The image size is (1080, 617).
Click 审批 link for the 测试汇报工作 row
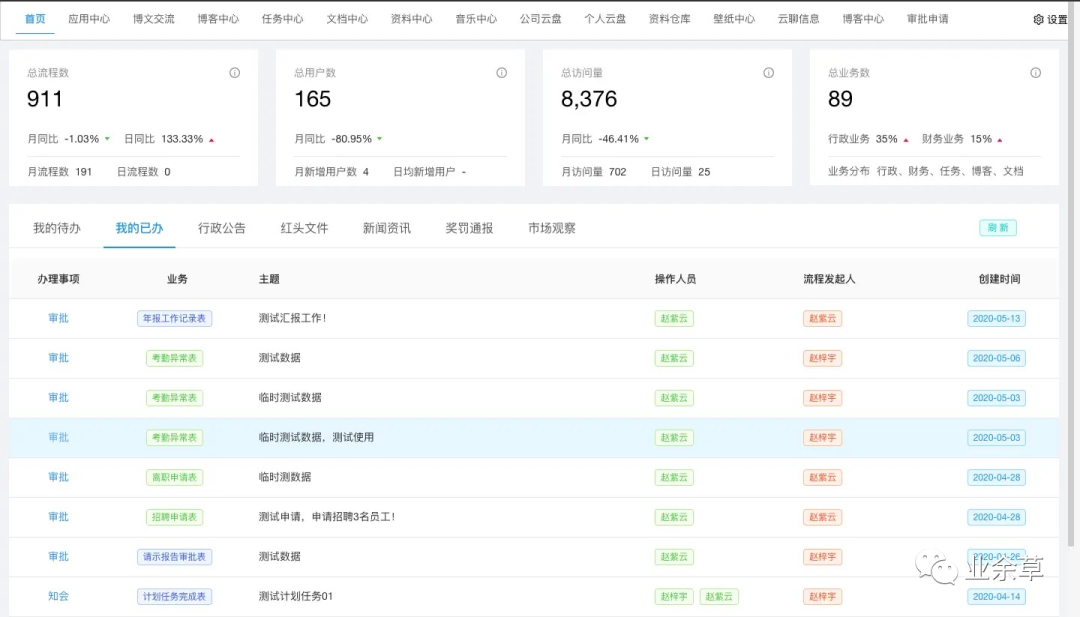click(58, 319)
